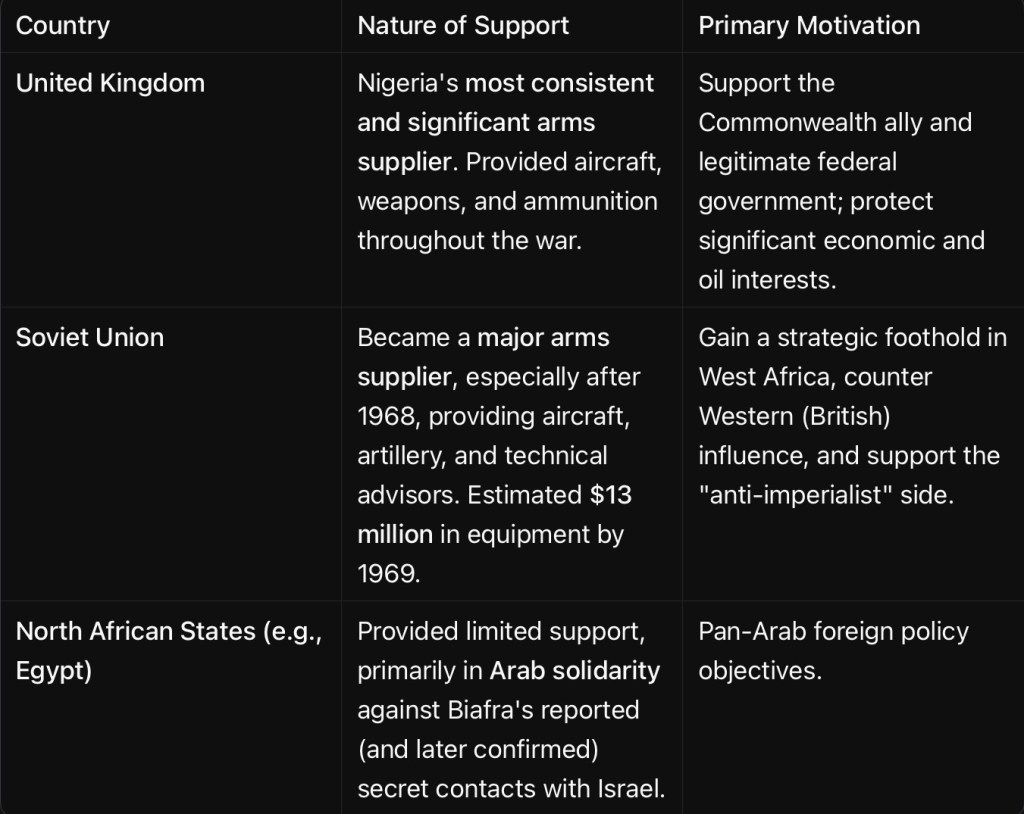The height and width of the screenshot is (814, 1024).
Task: Click 'weapons, and ammunition' in the UK row
Action: point(507,201)
